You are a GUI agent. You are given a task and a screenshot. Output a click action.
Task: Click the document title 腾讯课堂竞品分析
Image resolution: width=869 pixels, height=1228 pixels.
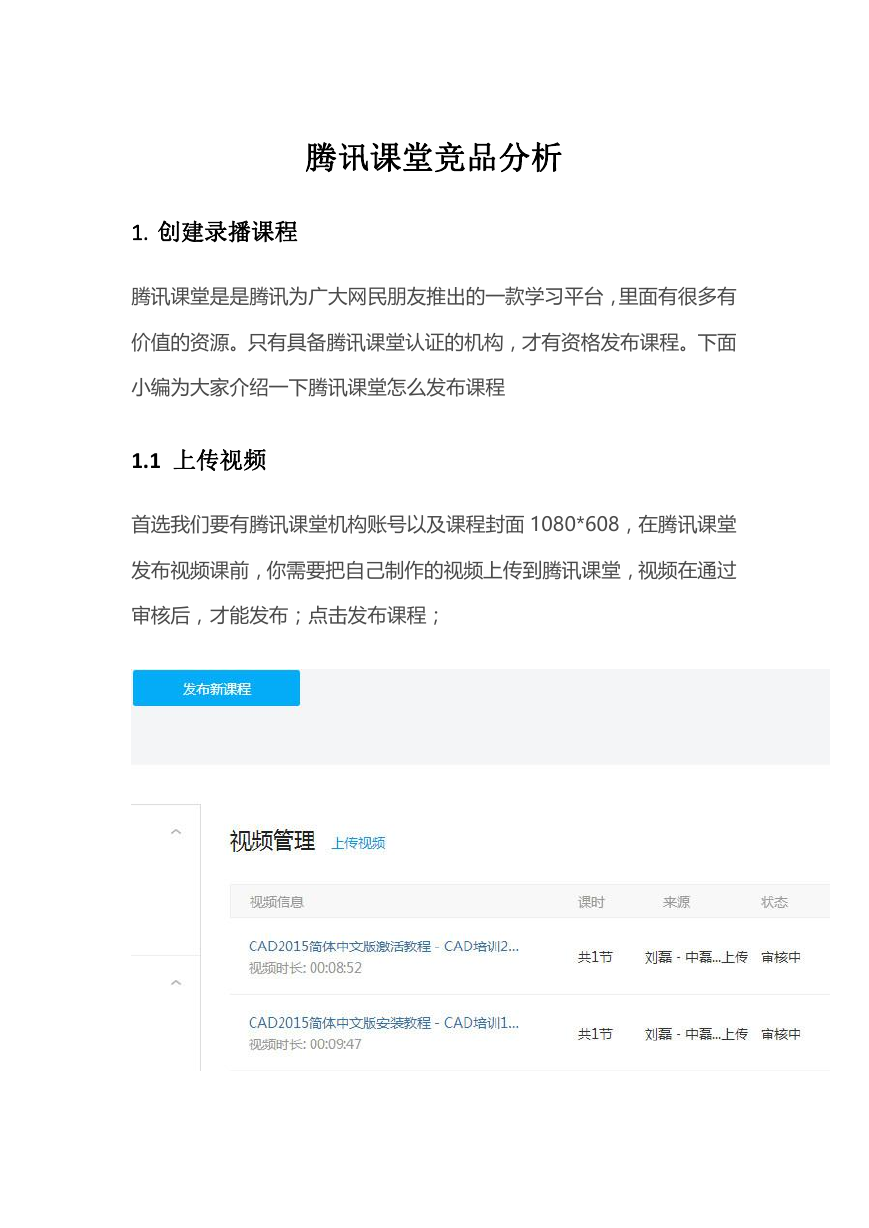(x=434, y=158)
